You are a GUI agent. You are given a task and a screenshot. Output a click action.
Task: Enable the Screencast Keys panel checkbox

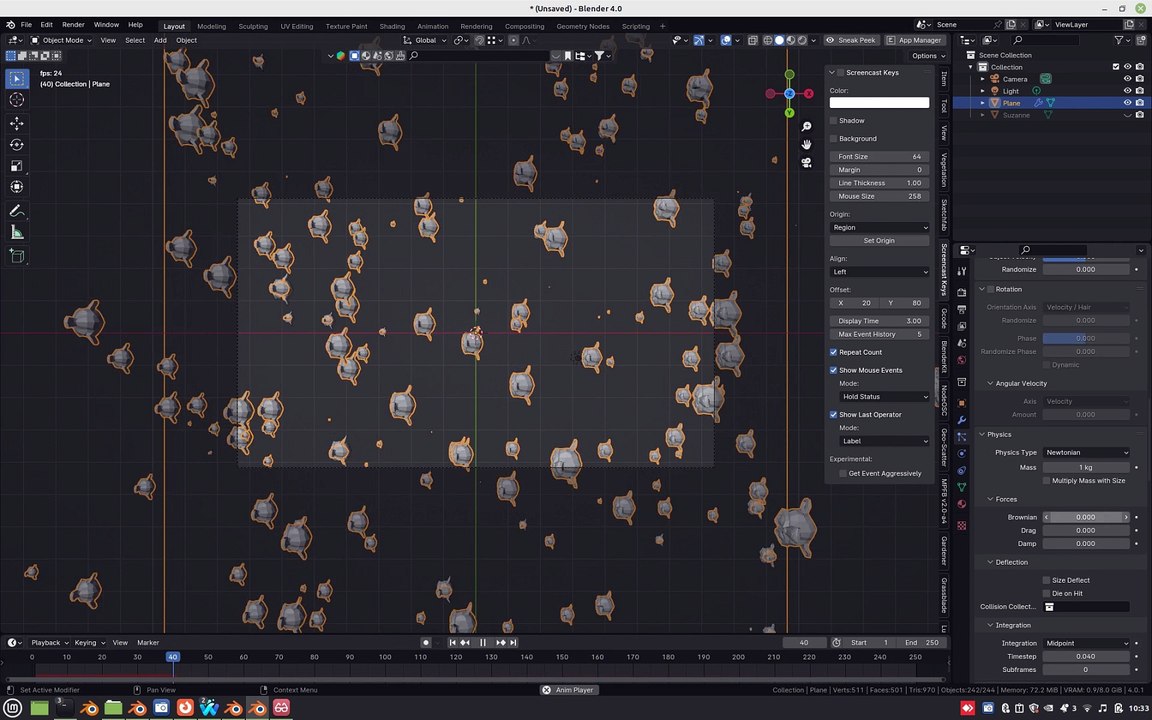coord(840,73)
